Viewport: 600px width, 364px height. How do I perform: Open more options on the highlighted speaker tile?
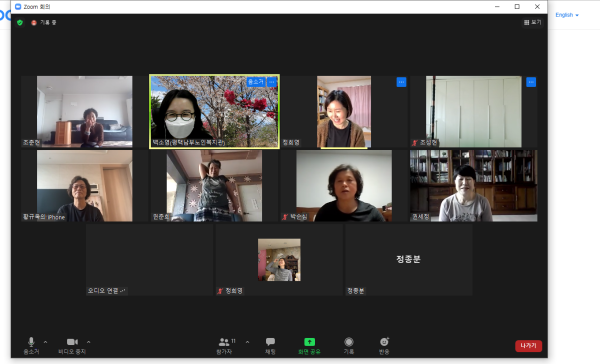272,82
